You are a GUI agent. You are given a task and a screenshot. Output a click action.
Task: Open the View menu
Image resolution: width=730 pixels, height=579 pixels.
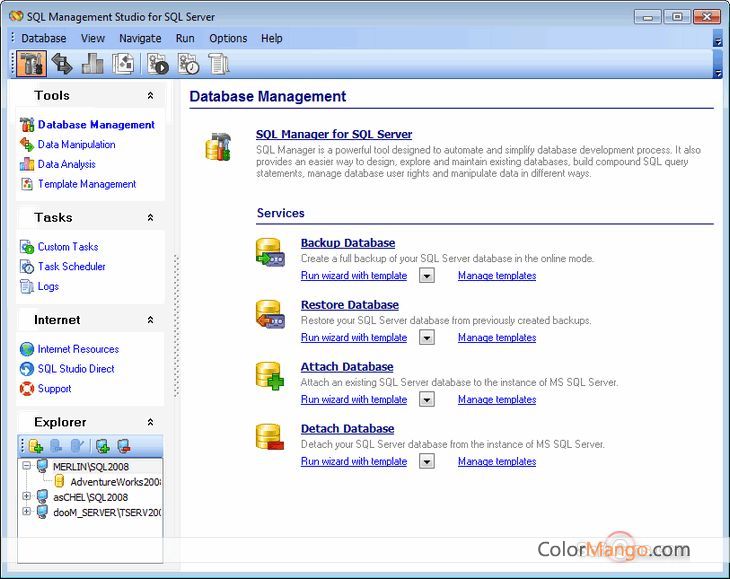click(x=93, y=38)
